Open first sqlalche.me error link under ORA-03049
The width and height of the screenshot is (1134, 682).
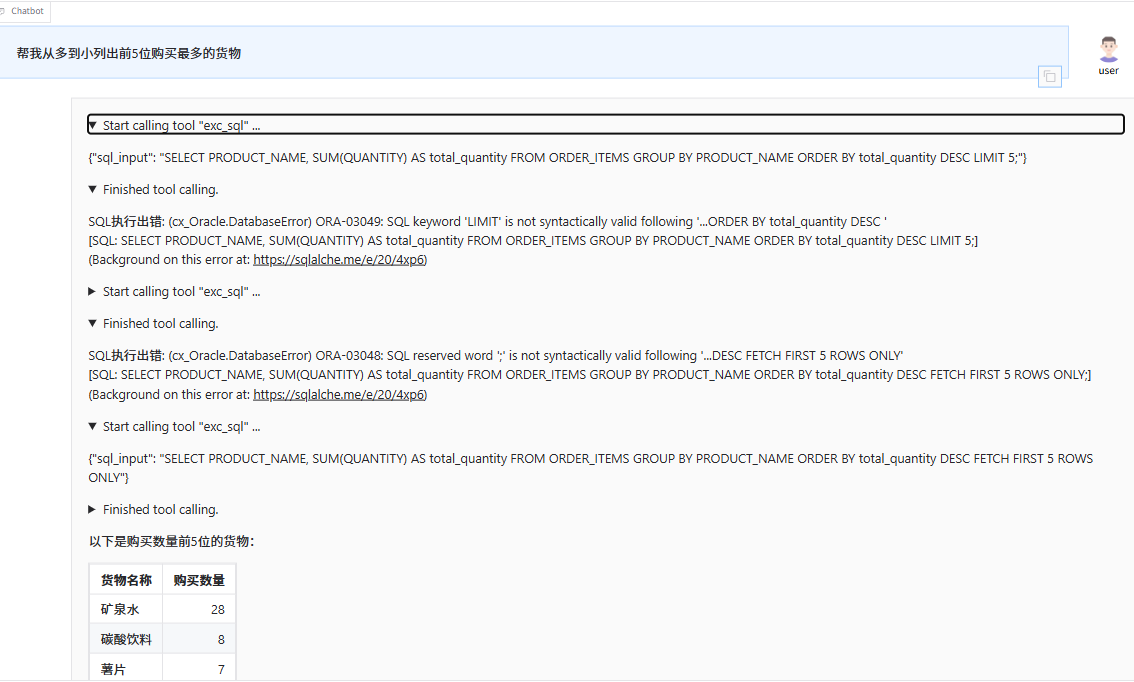pos(339,260)
